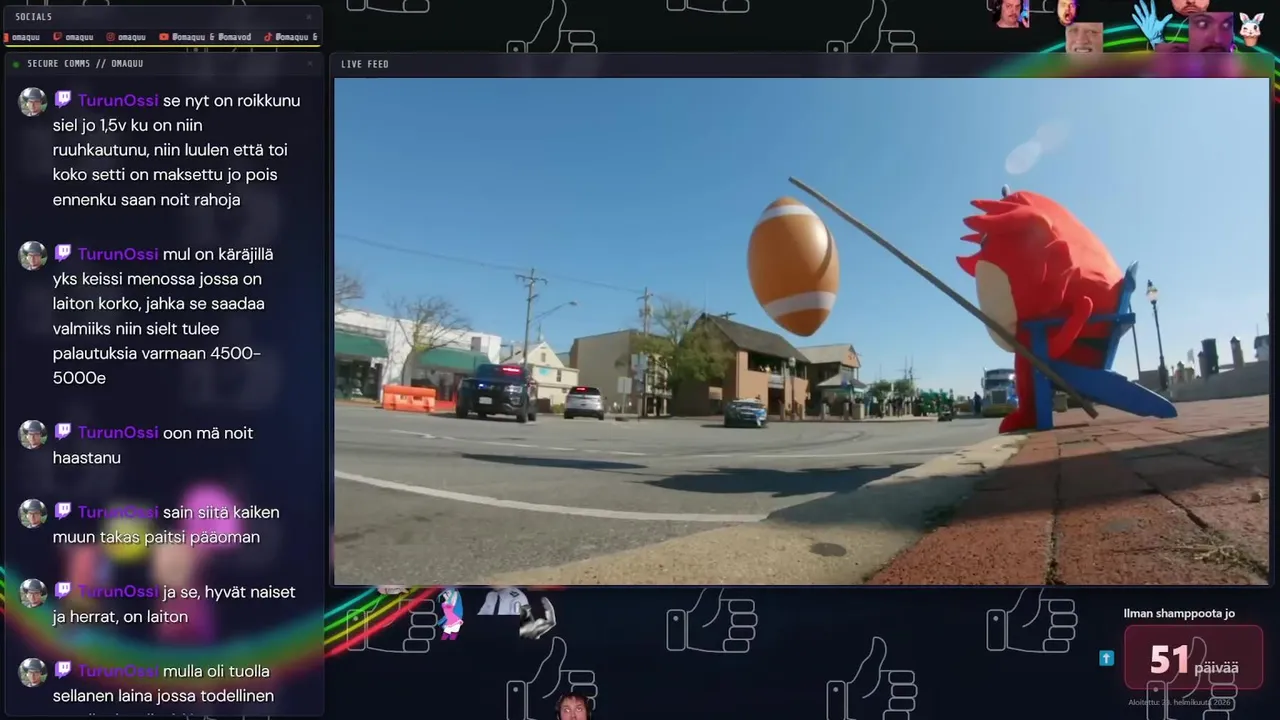Click the Instagram icon in Socials bar

110,37
